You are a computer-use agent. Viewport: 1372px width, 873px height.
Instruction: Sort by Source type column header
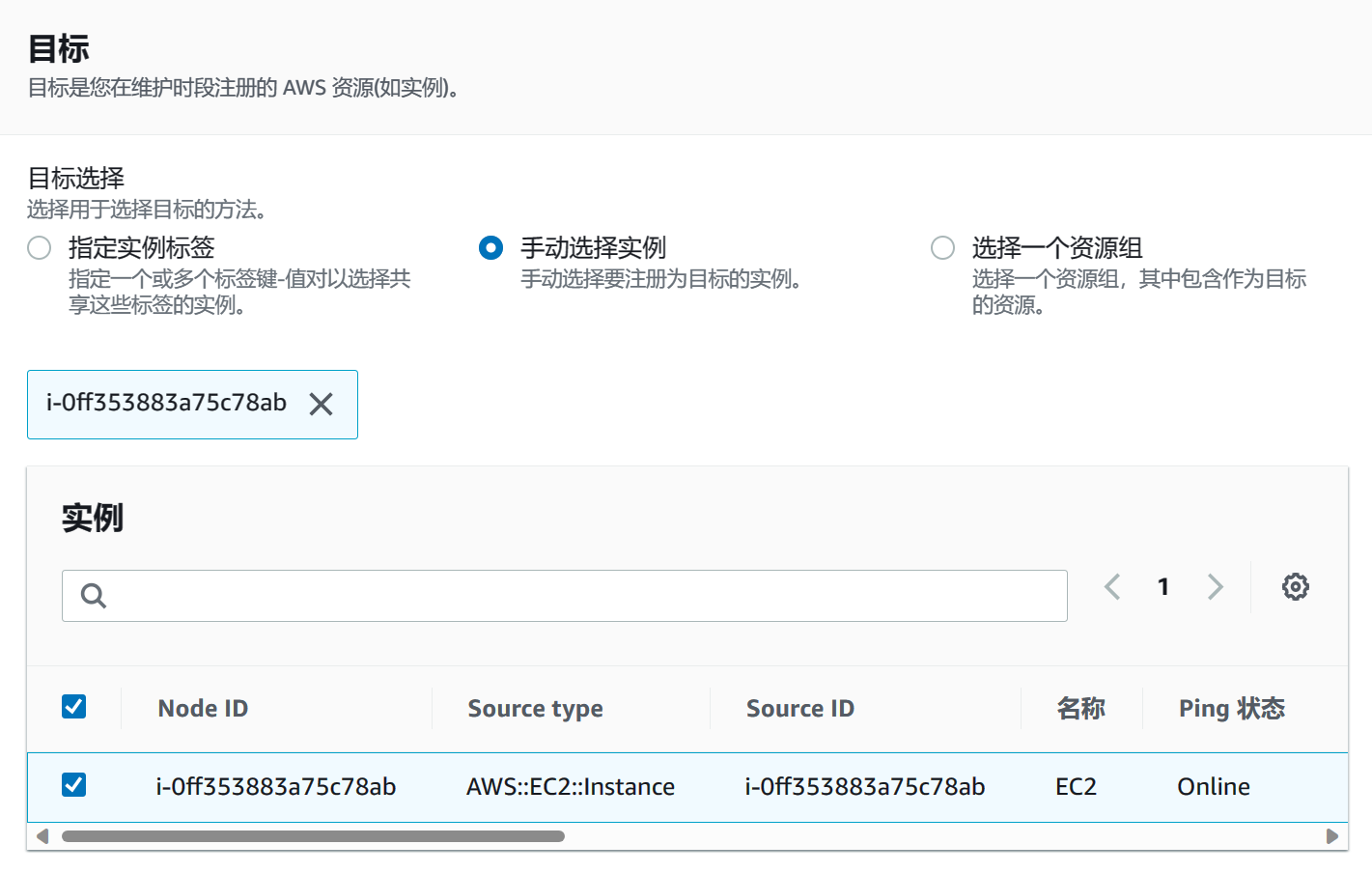point(536,709)
